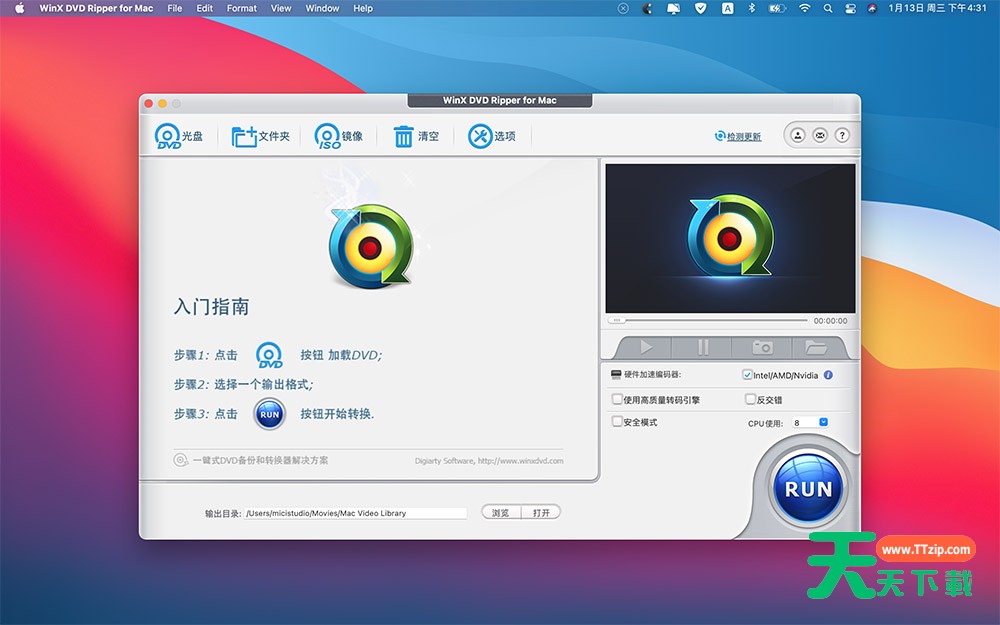Open the Format menu in menu bar

[x=241, y=8]
